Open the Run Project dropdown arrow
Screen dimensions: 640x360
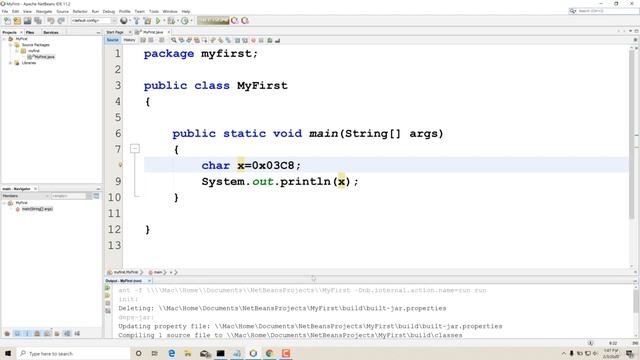[164, 21]
